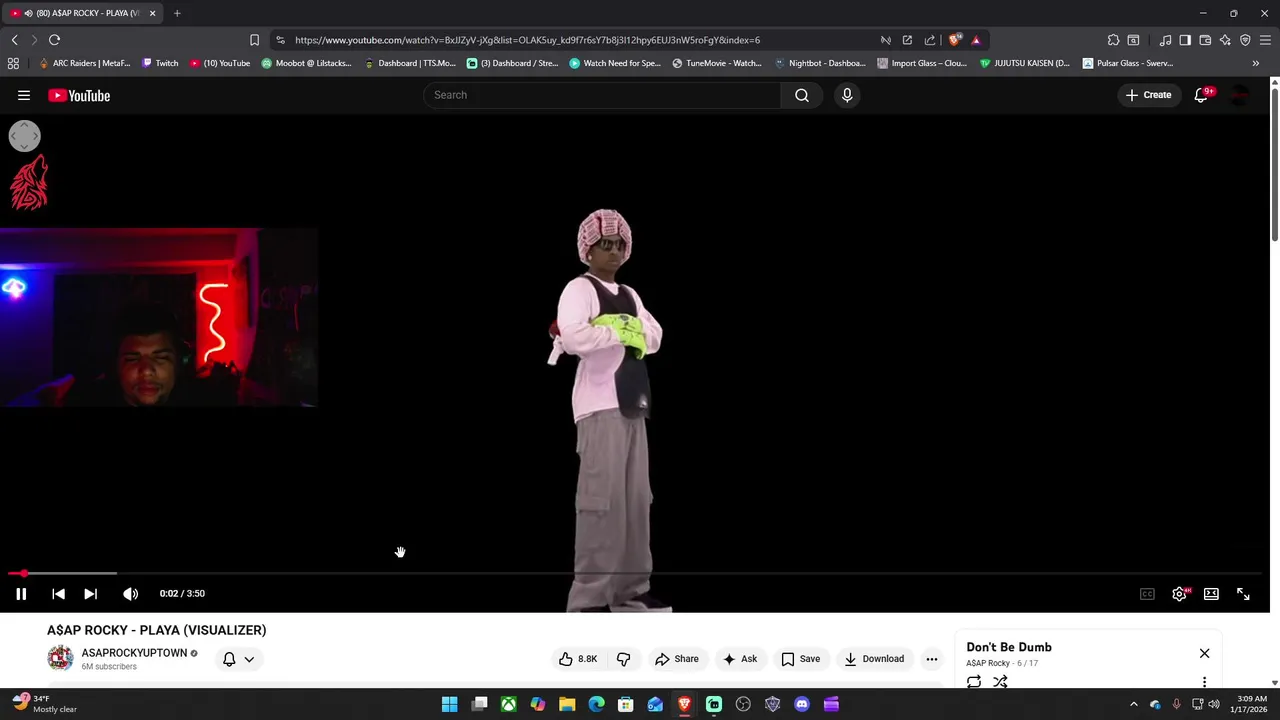Viewport: 1280px width, 720px height.
Task: Click share link icon in address bar
Action: (x=929, y=40)
